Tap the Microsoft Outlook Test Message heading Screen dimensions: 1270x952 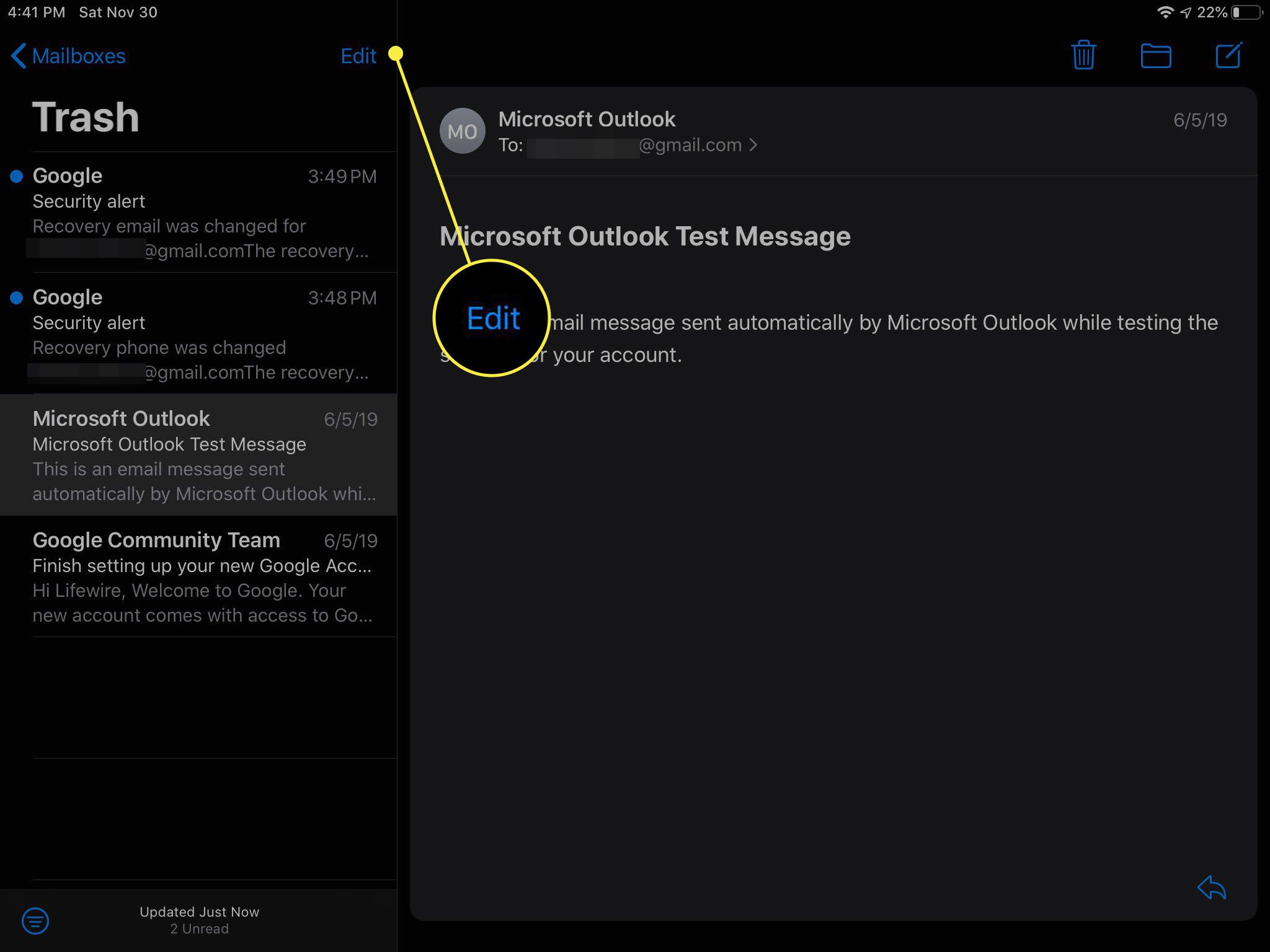coord(645,236)
